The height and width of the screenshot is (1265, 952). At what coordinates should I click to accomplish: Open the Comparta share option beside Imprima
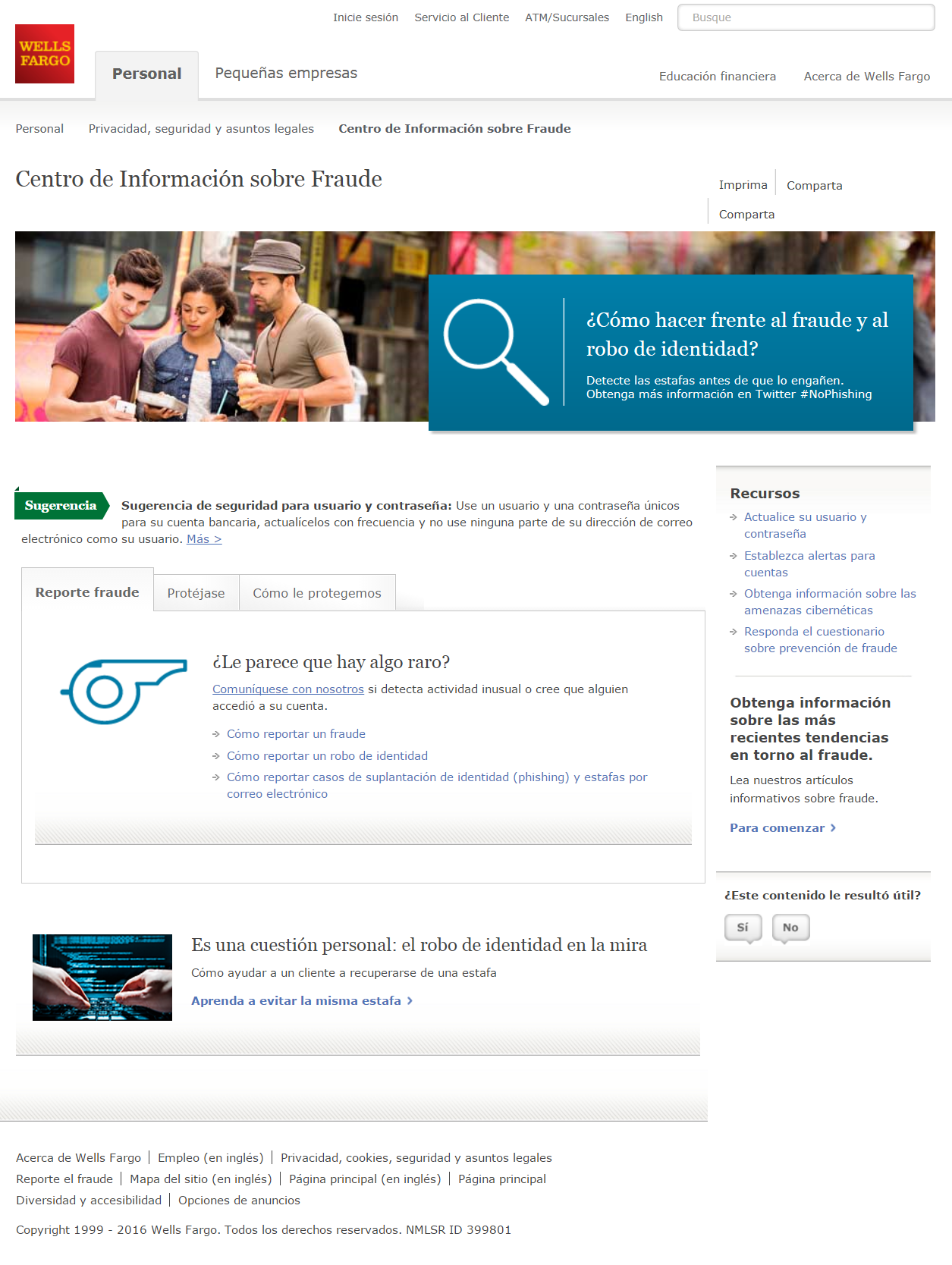(x=814, y=186)
